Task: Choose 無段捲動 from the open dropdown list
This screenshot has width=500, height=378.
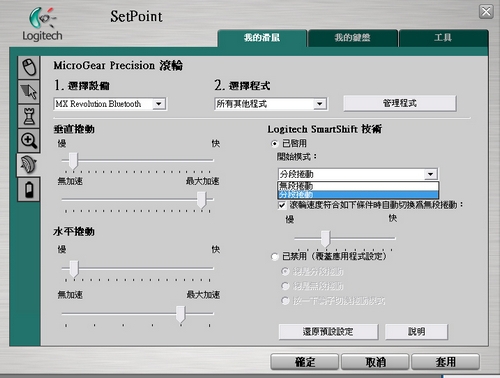Action: click(358, 186)
